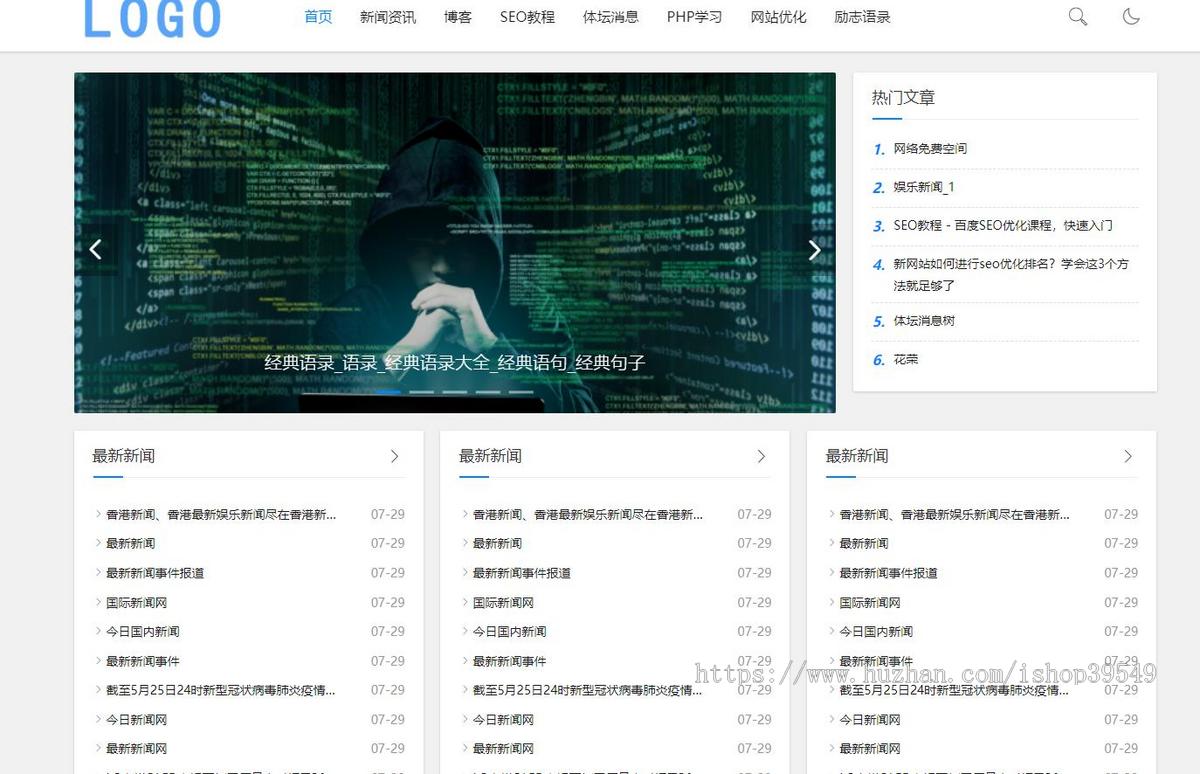Open hot article 娱乐新闻_1

pyautogui.click(x=924, y=187)
